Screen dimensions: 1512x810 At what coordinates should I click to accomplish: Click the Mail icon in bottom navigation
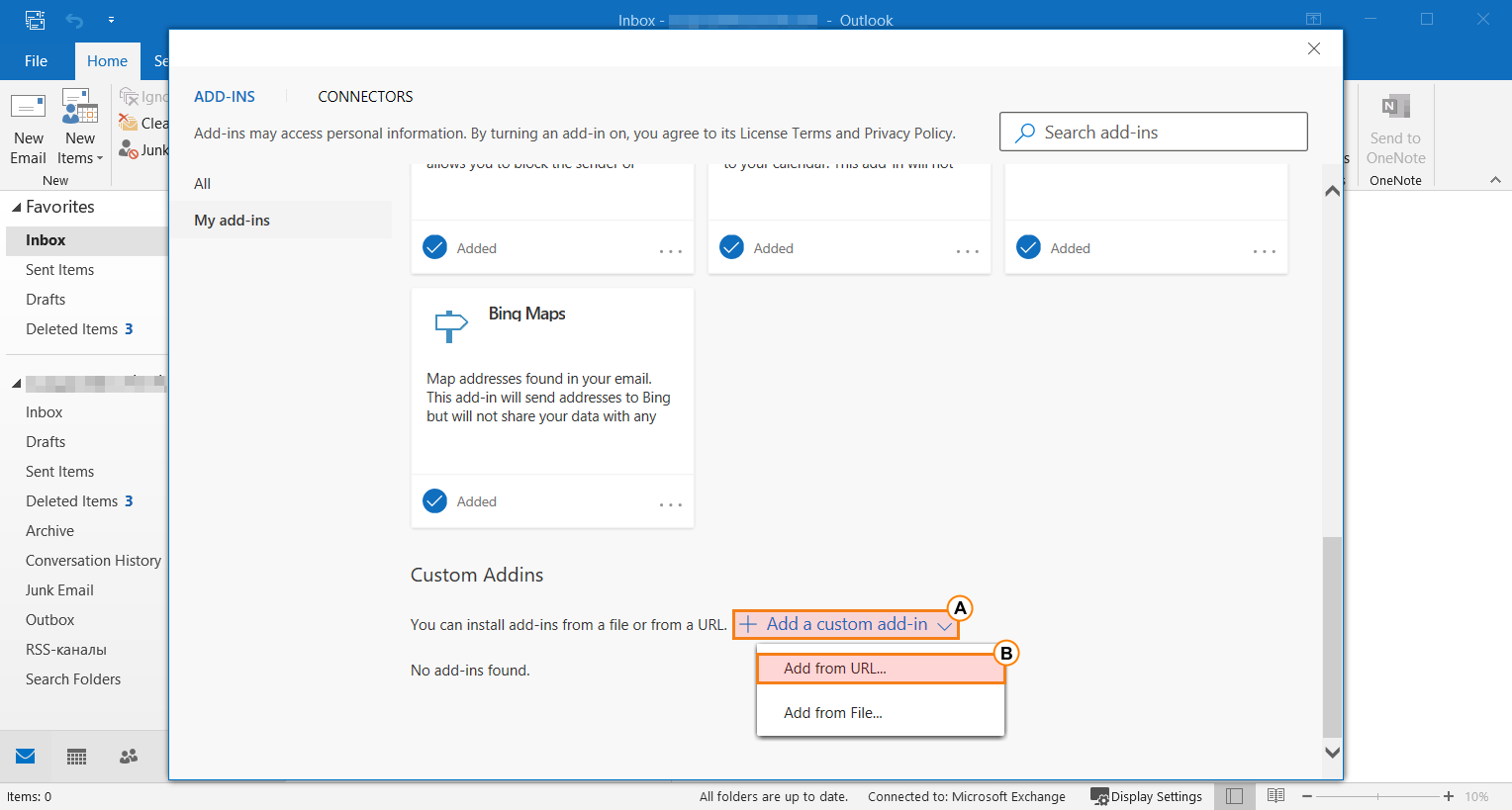tap(26, 757)
